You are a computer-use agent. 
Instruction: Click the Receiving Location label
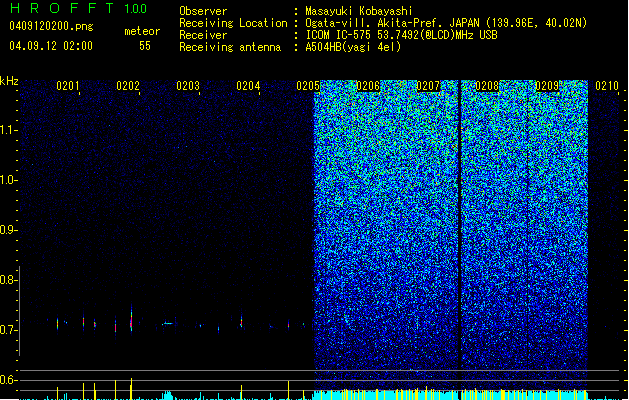pos(233,23)
